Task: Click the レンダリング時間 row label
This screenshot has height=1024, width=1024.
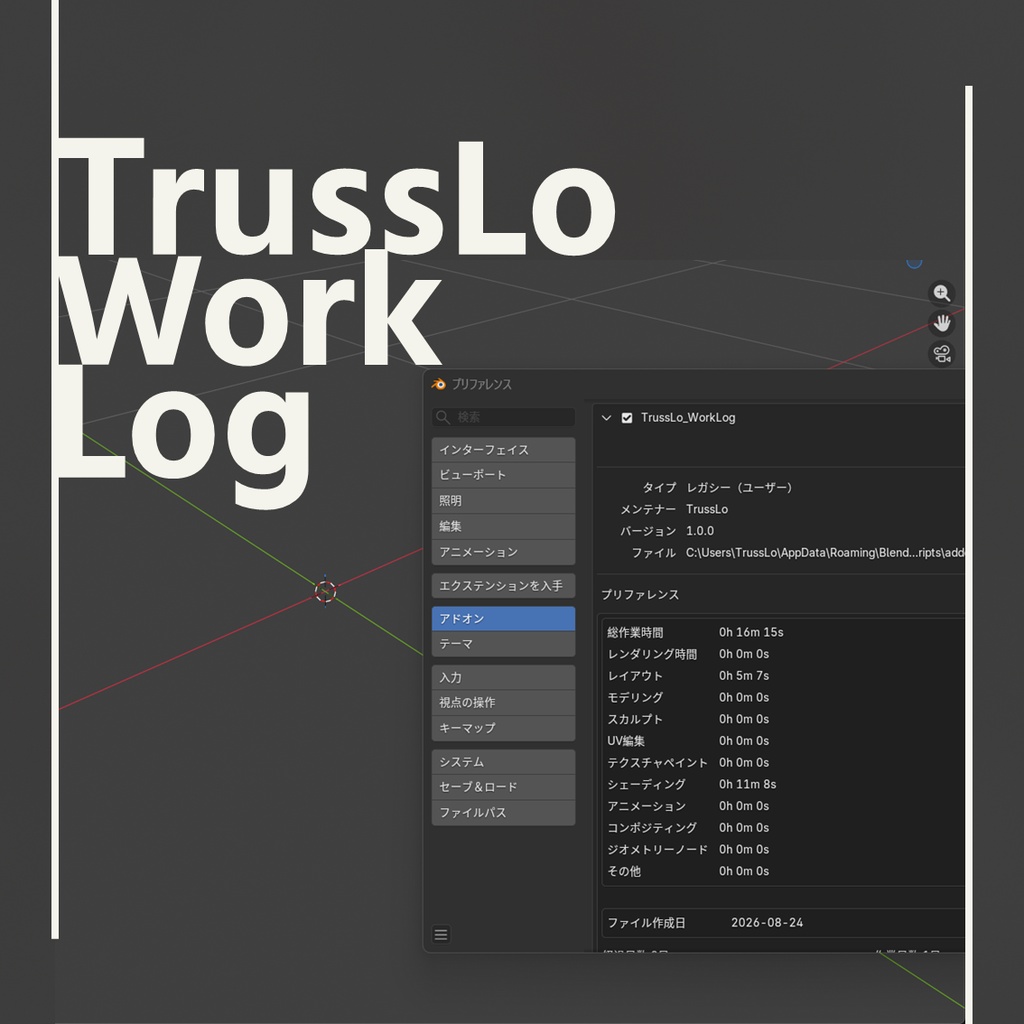Action: tap(652, 654)
